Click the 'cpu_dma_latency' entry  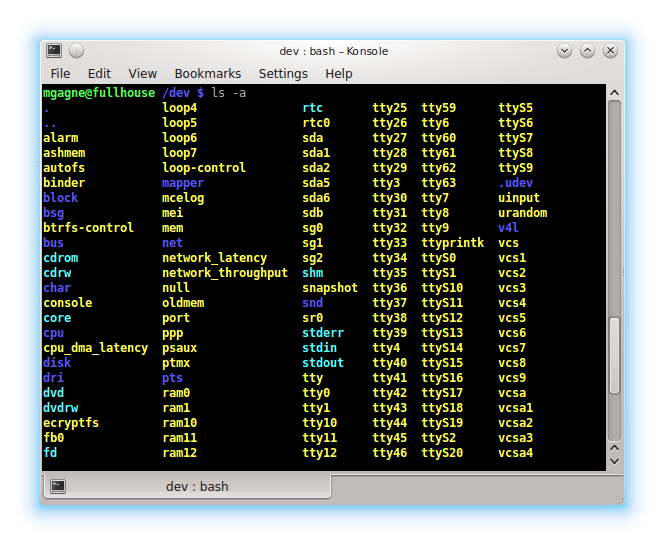tap(95, 348)
